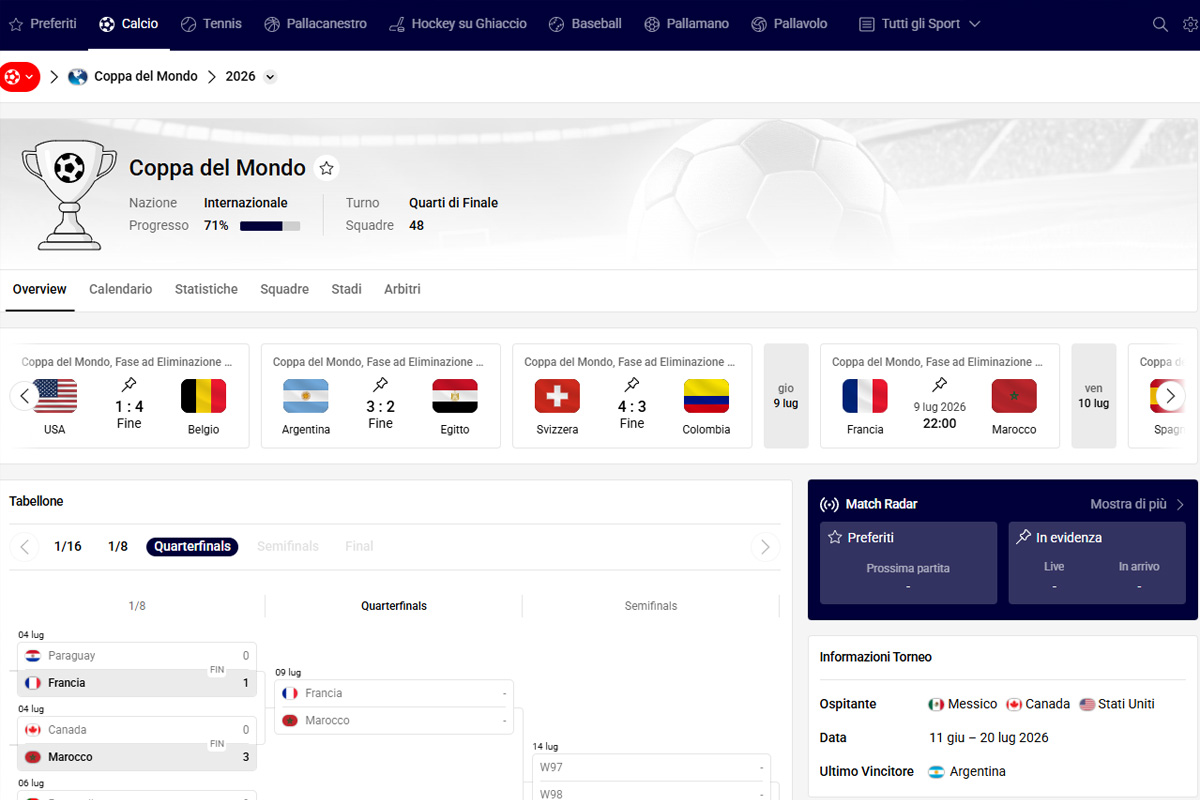The image size is (1200, 800).
Task: Toggle favorite star next to Coppa del Mondo
Action: (326, 168)
